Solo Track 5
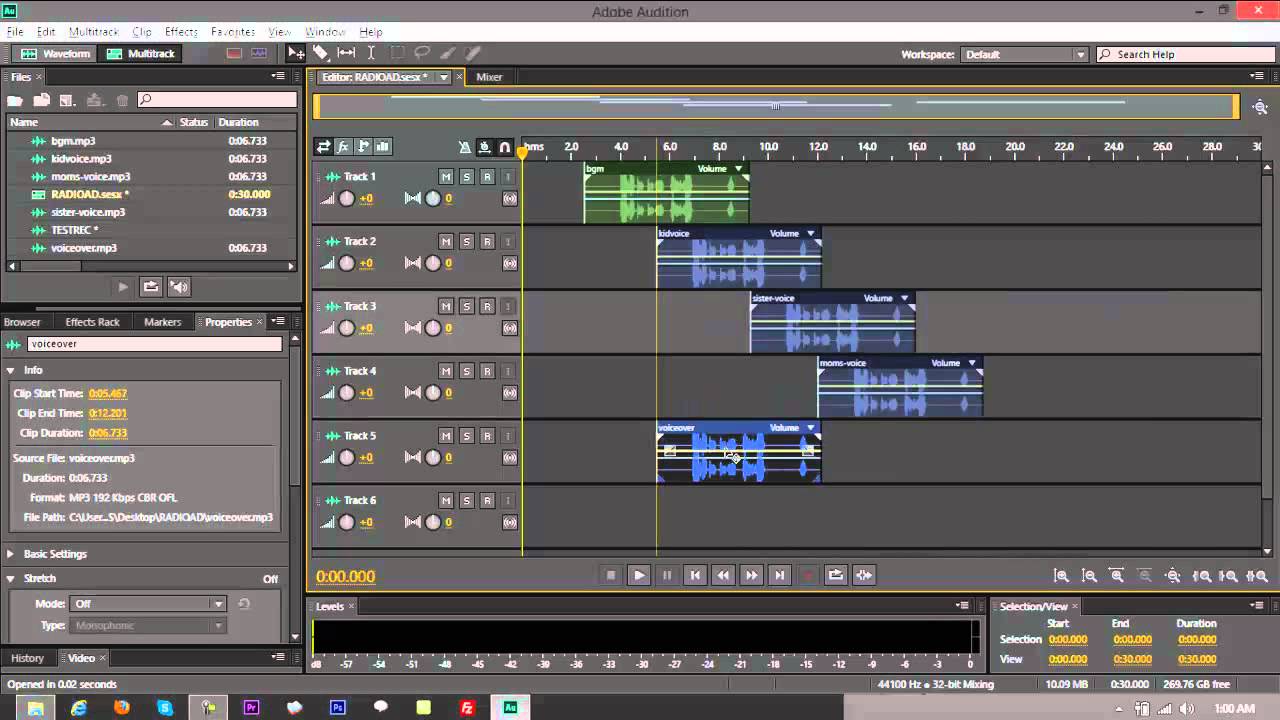Screen dimensions: 1280x720 (466, 436)
